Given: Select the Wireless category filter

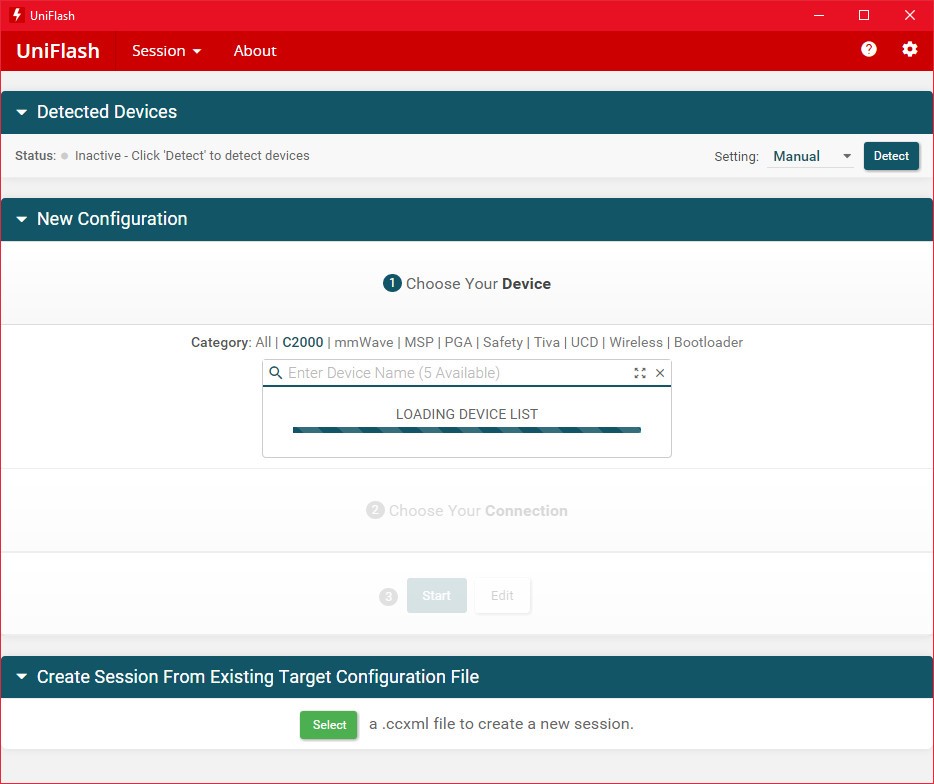Looking at the screenshot, I should (x=636, y=343).
